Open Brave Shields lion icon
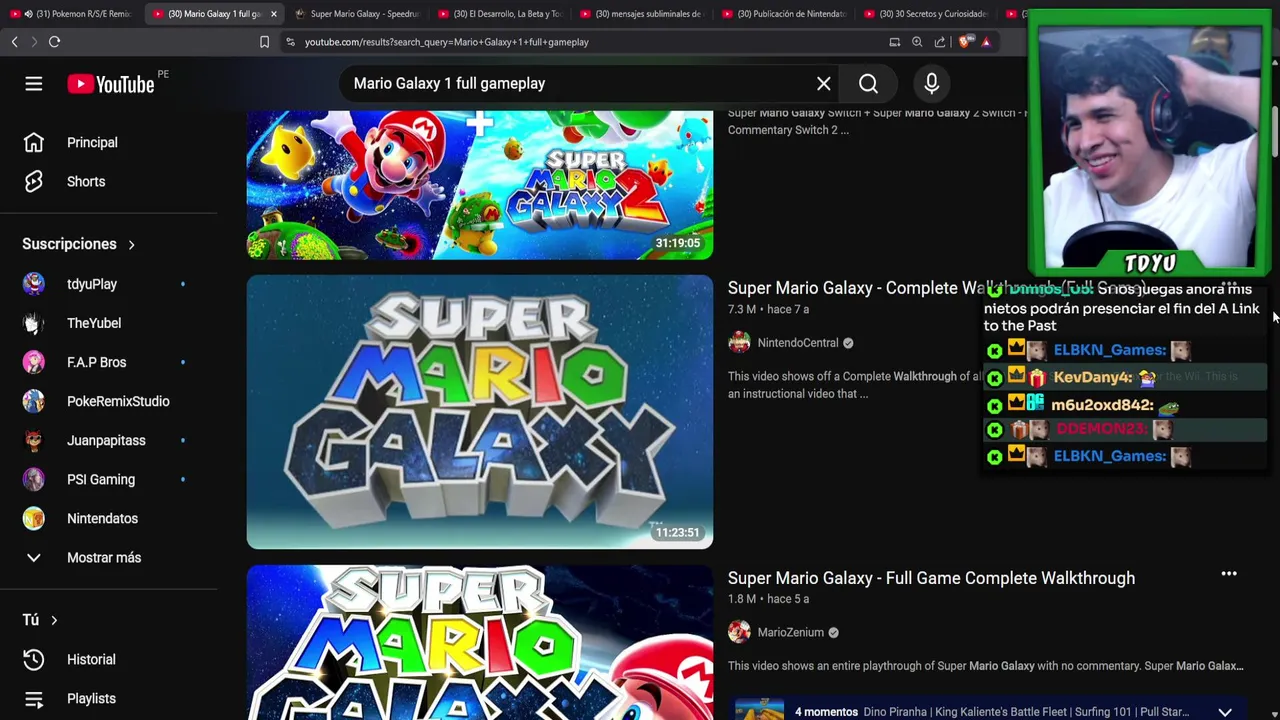 [964, 42]
